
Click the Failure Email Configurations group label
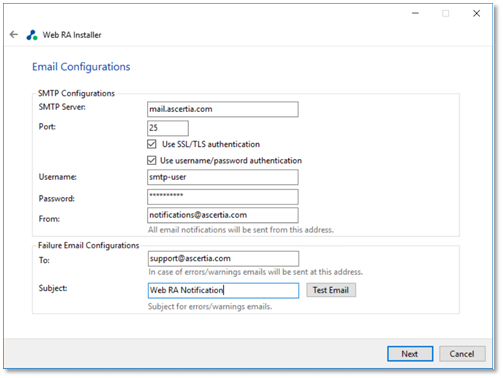click(x=88, y=245)
